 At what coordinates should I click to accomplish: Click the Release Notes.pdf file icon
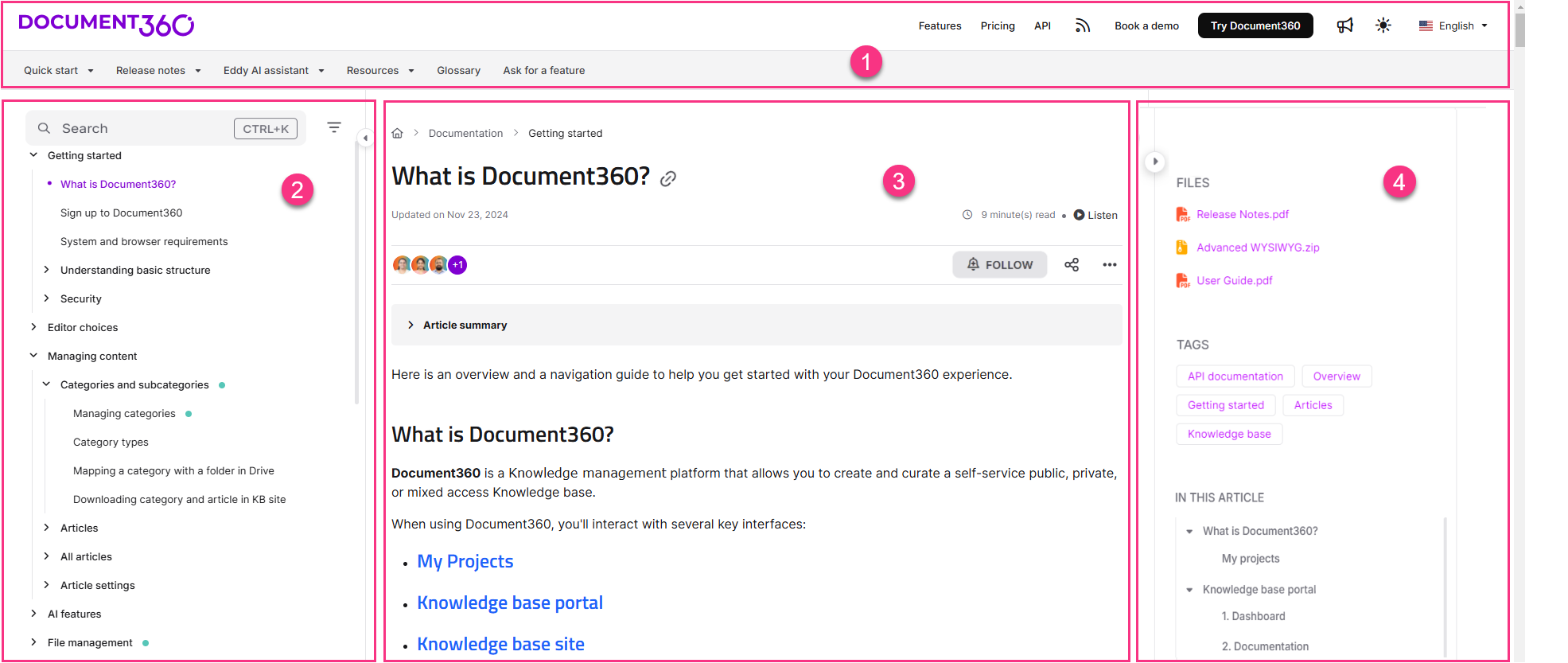[x=1183, y=214]
